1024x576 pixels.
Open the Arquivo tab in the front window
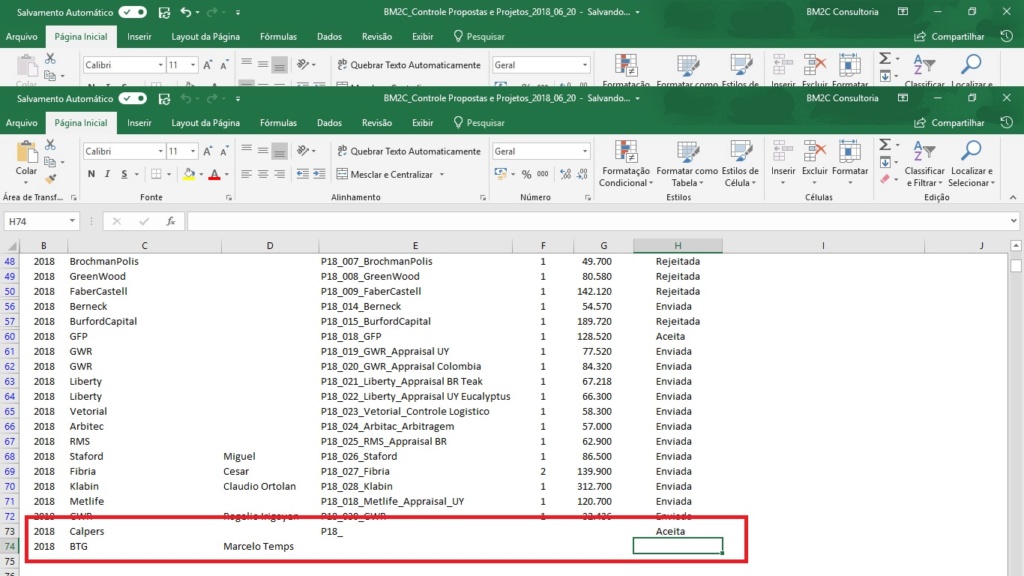(x=22, y=123)
